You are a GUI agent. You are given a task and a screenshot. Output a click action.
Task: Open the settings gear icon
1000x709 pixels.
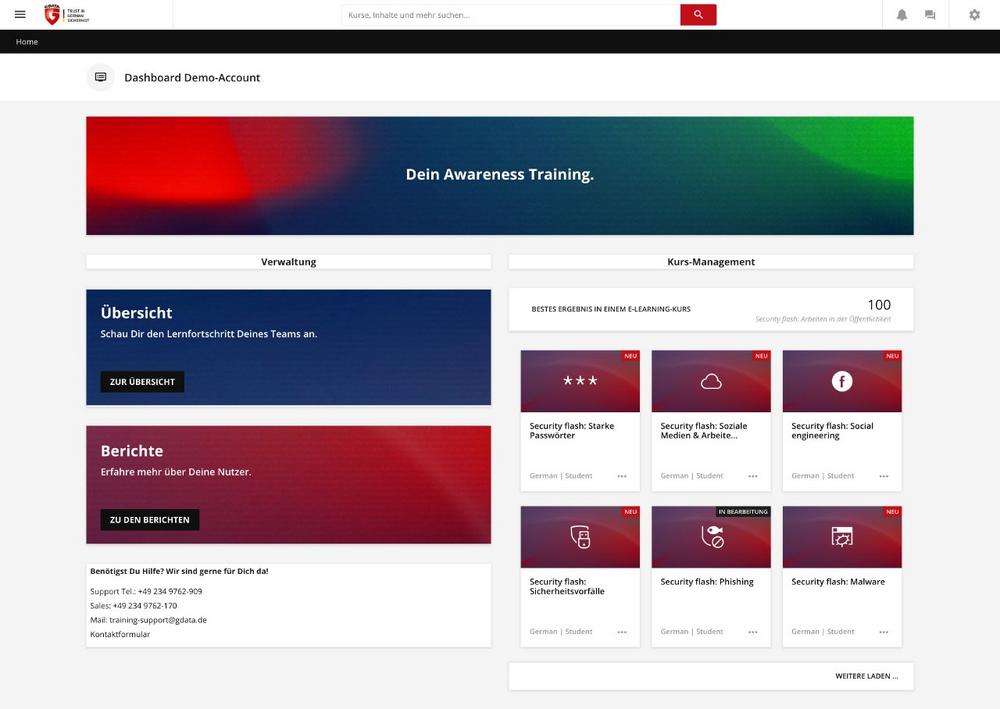coord(974,15)
